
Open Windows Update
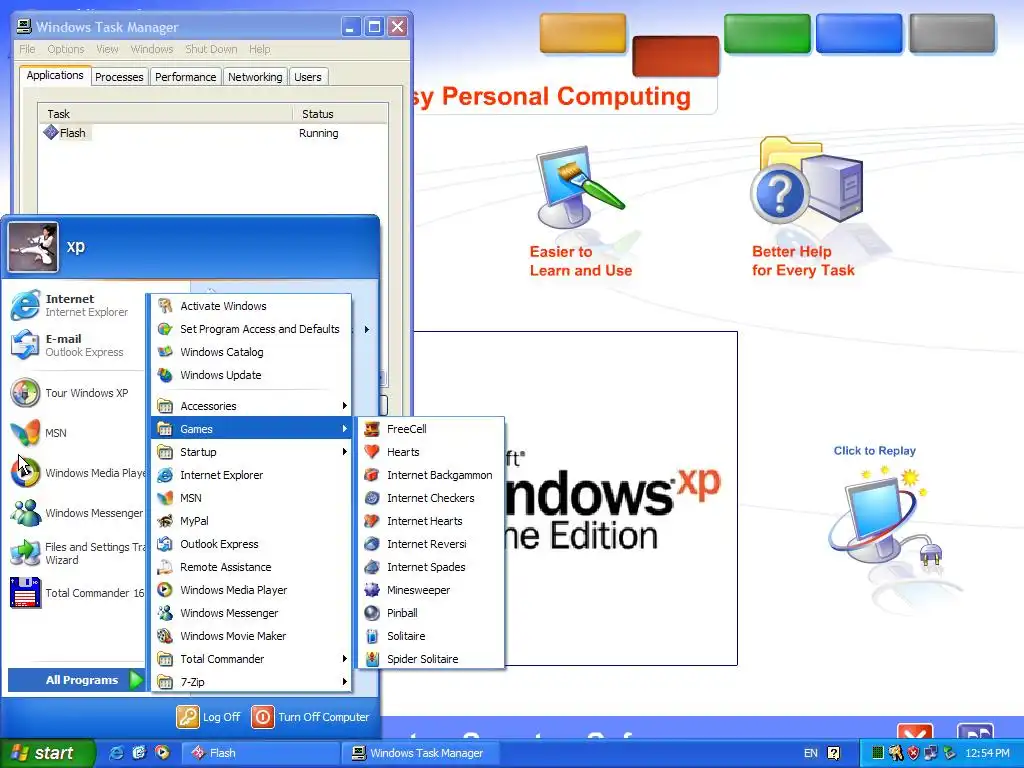pos(251,375)
